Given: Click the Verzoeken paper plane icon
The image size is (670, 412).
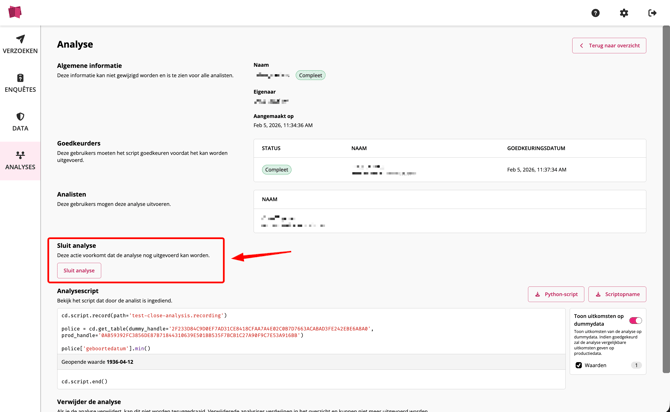Looking at the screenshot, I should (x=20, y=39).
